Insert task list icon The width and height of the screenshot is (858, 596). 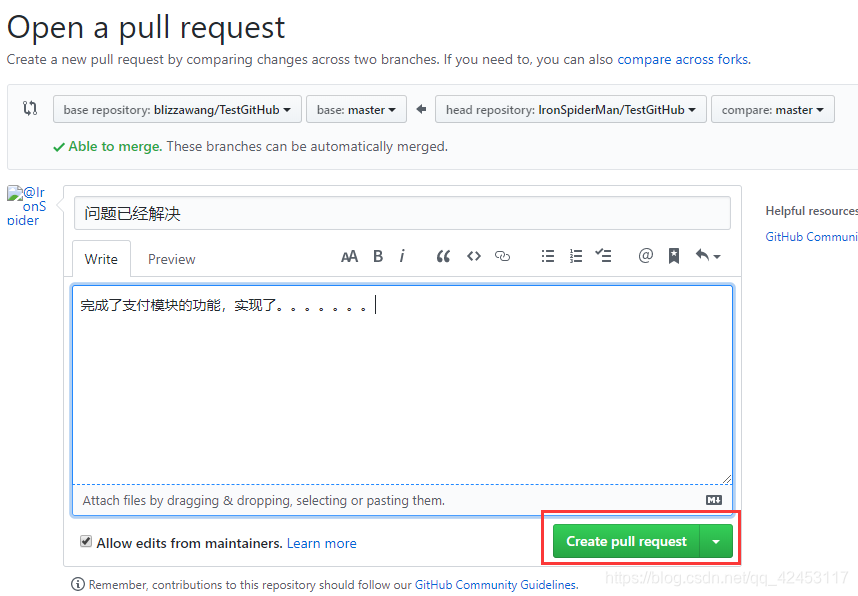pyautogui.click(x=604, y=256)
